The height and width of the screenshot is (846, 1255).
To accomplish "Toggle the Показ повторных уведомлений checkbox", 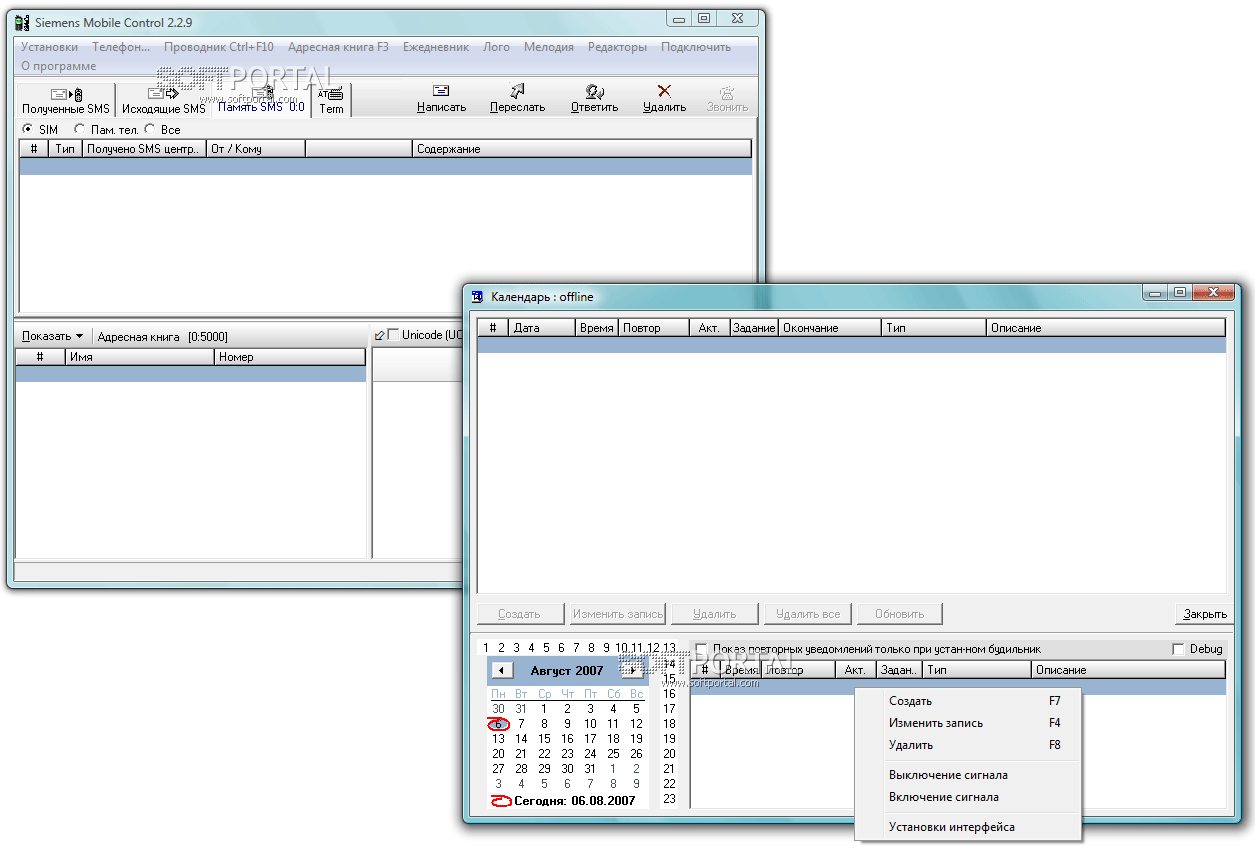I will (701, 649).
